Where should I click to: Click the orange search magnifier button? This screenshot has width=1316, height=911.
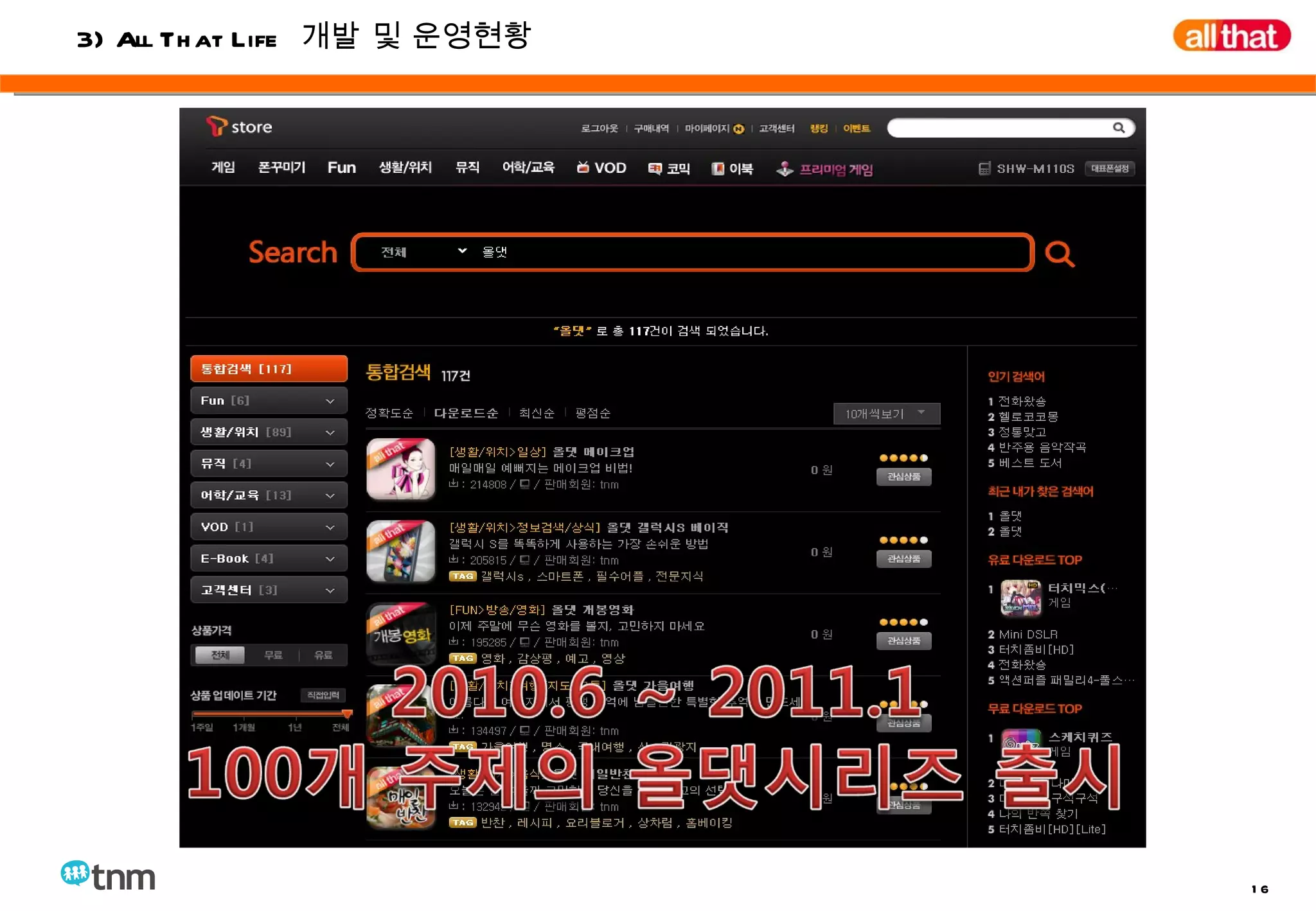tap(1059, 253)
